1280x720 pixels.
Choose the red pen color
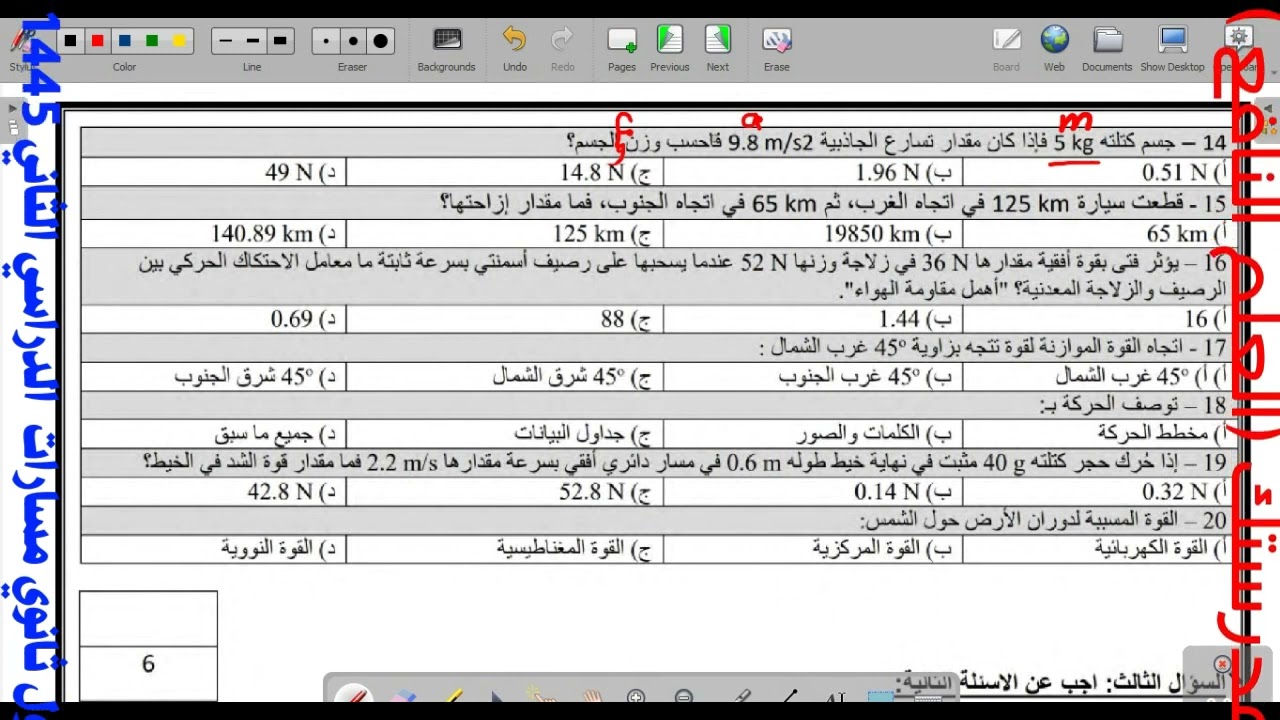(97, 41)
